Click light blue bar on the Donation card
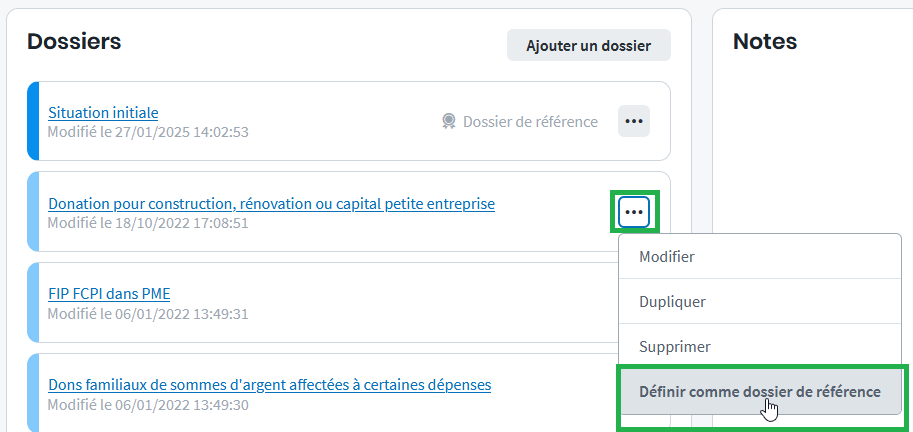The height and width of the screenshot is (432, 913). click(33, 211)
